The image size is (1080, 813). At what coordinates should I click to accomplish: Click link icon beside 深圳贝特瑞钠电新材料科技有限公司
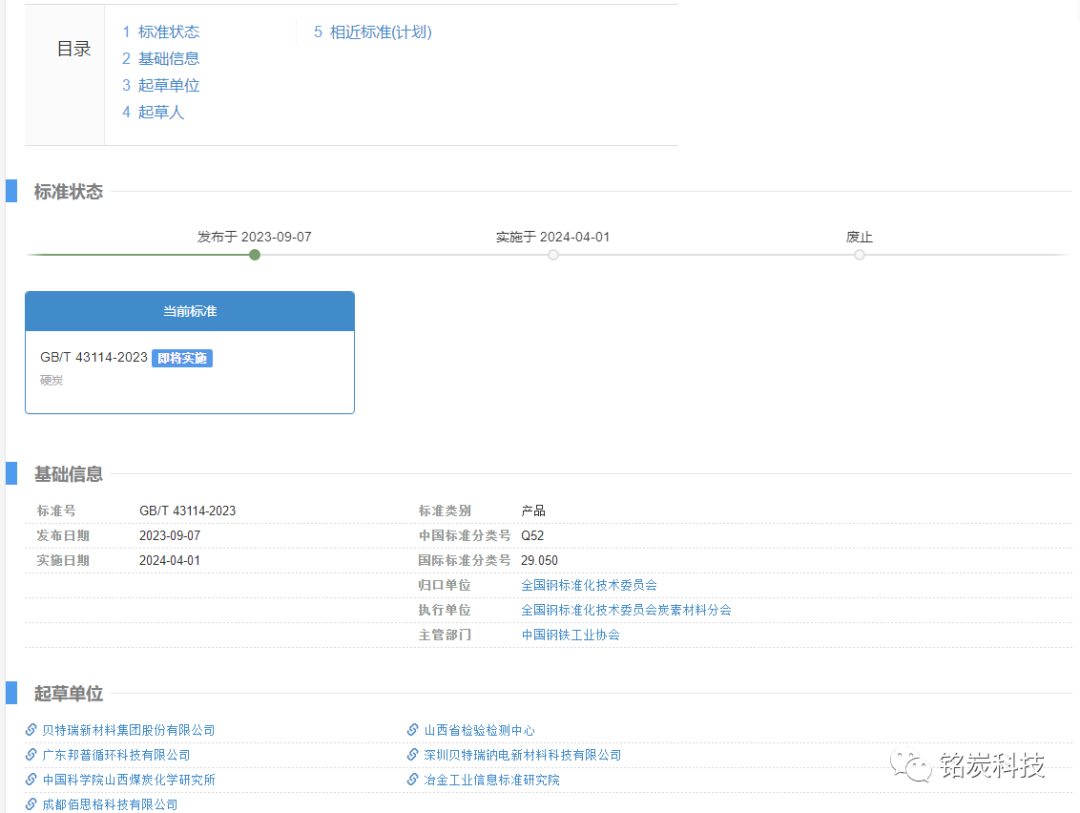pyautogui.click(x=413, y=754)
